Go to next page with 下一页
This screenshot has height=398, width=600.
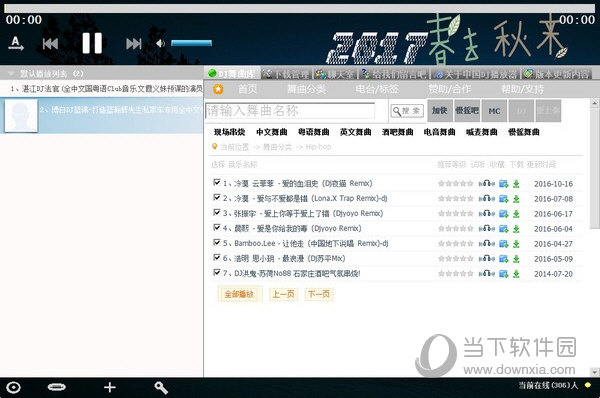319,294
